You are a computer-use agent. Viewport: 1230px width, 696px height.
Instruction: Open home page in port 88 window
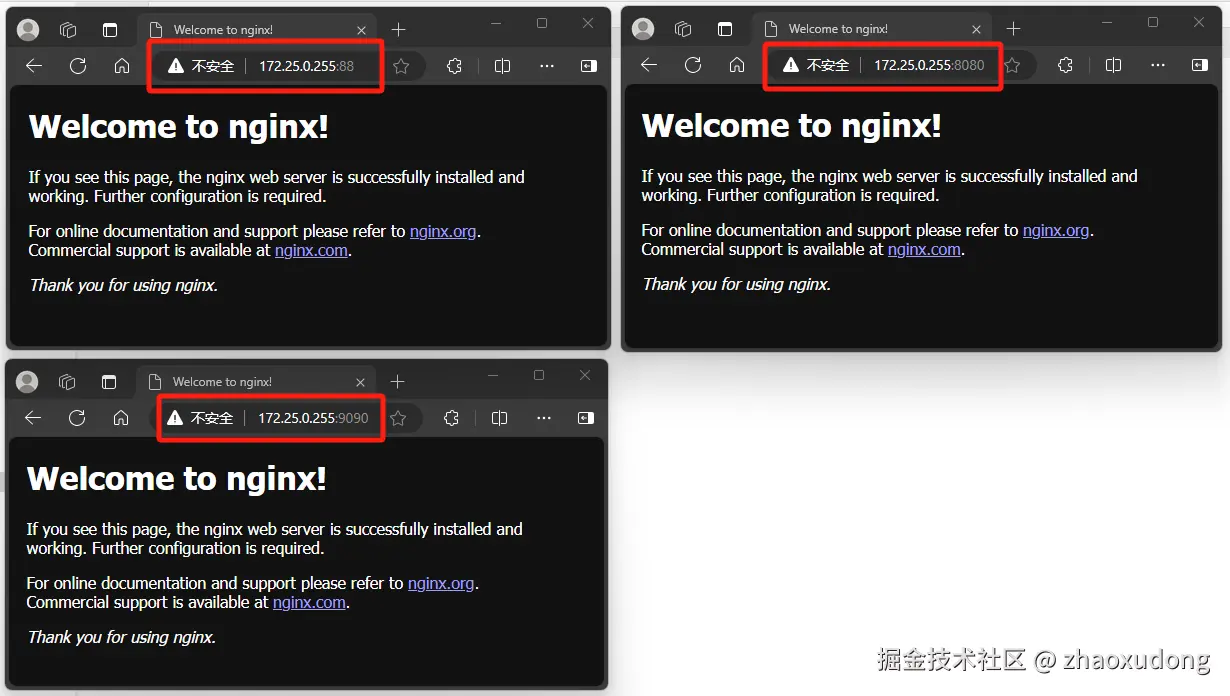(x=122, y=66)
